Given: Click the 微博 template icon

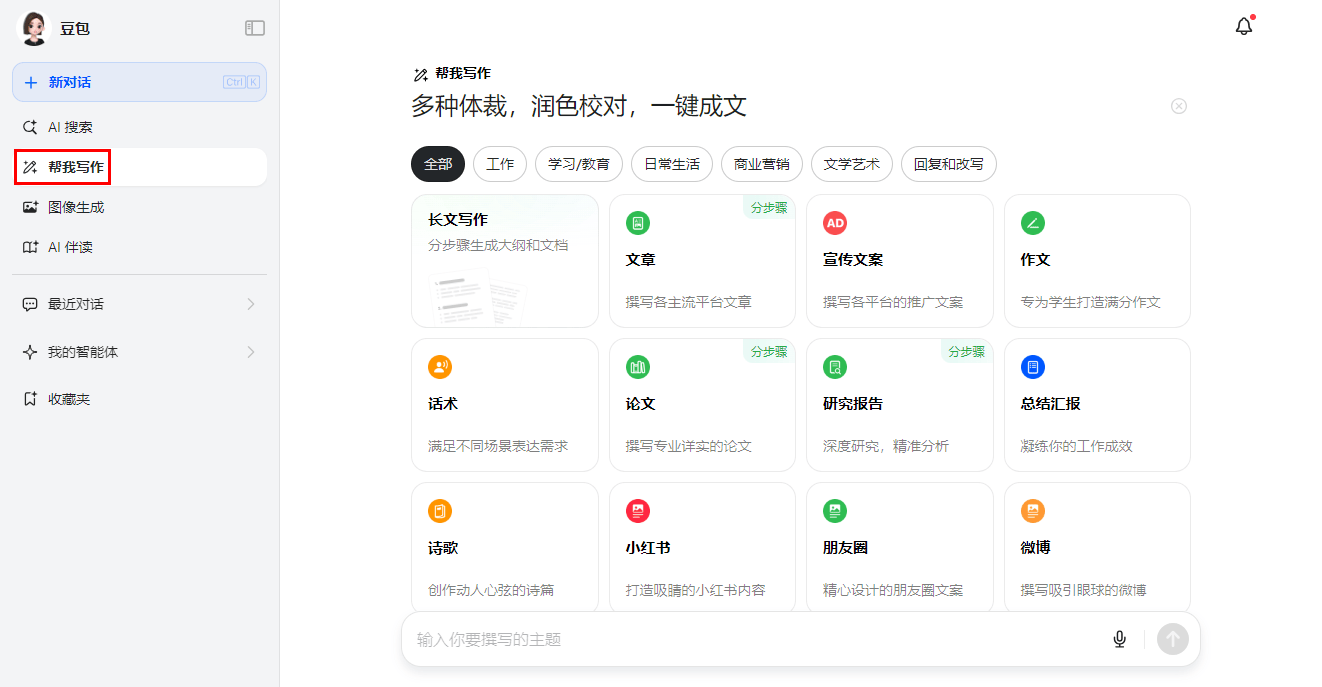Looking at the screenshot, I should pos(1032,511).
